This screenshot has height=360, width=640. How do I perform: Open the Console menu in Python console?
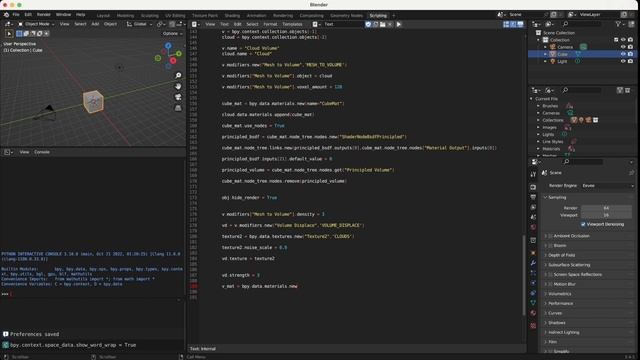tap(42, 152)
